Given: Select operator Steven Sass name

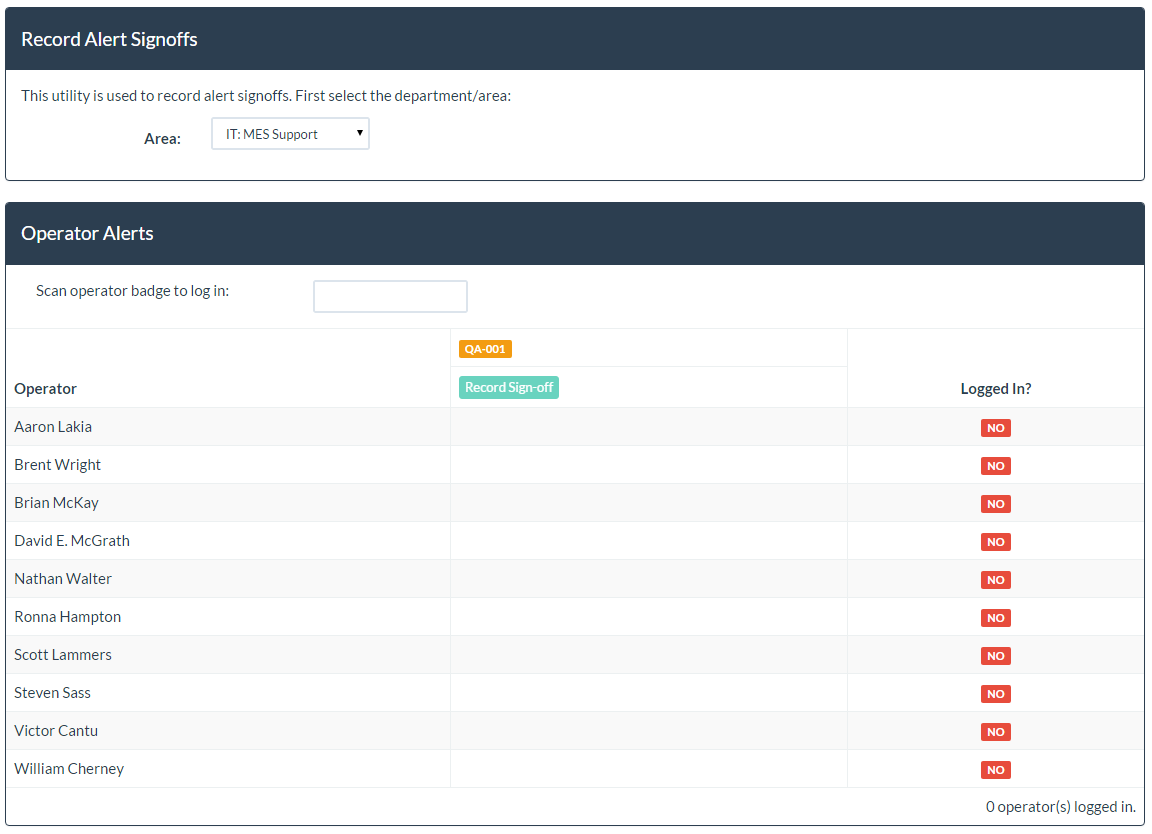Looking at the screenshot, I should (52, 693).
